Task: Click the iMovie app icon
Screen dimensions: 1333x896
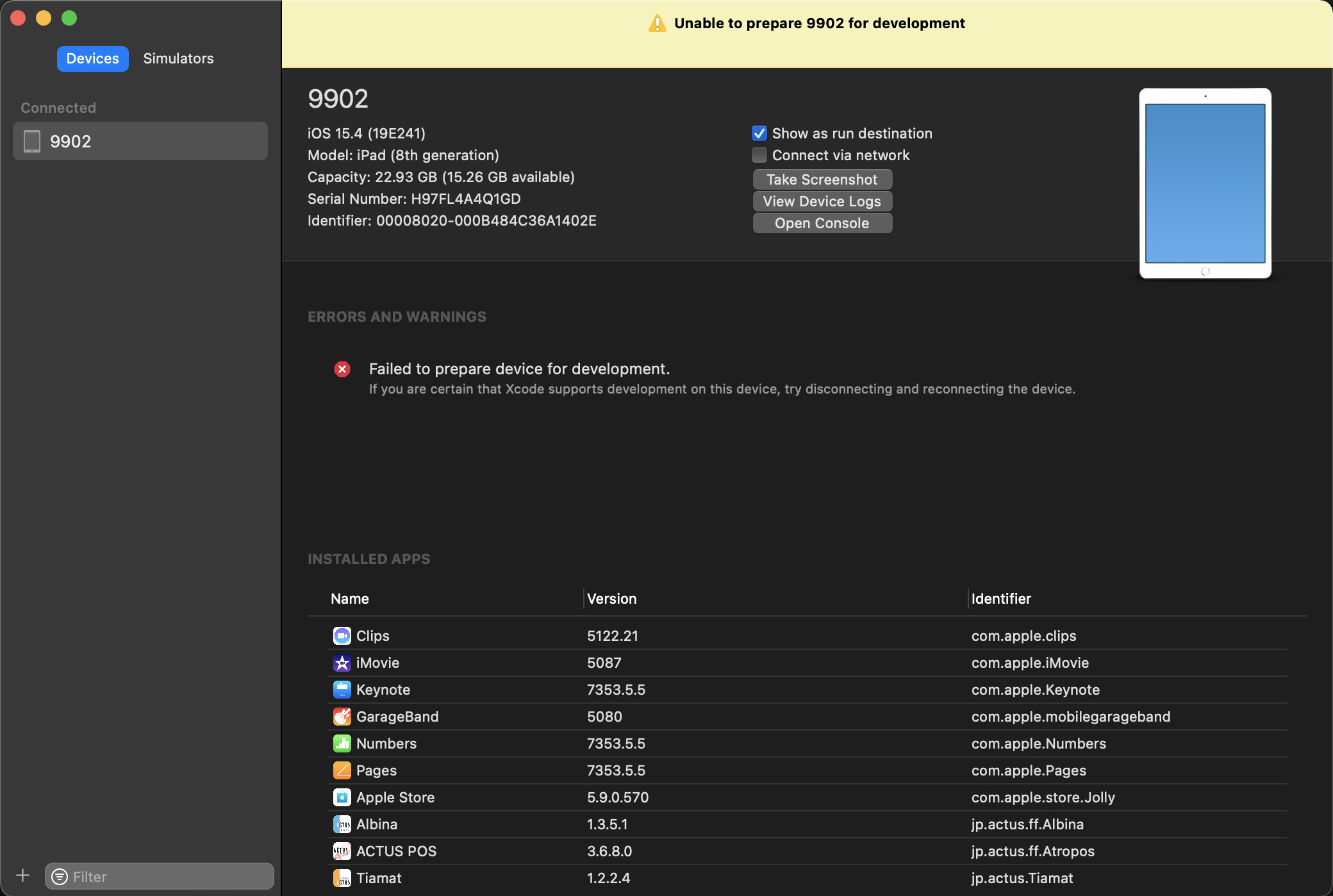Action: coord(342,663)
